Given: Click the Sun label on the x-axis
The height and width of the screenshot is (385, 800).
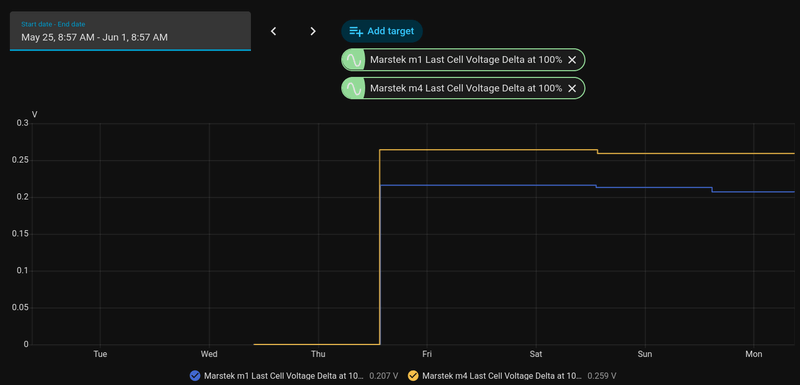Looking at the screenshot, I should tap(645, 354).
